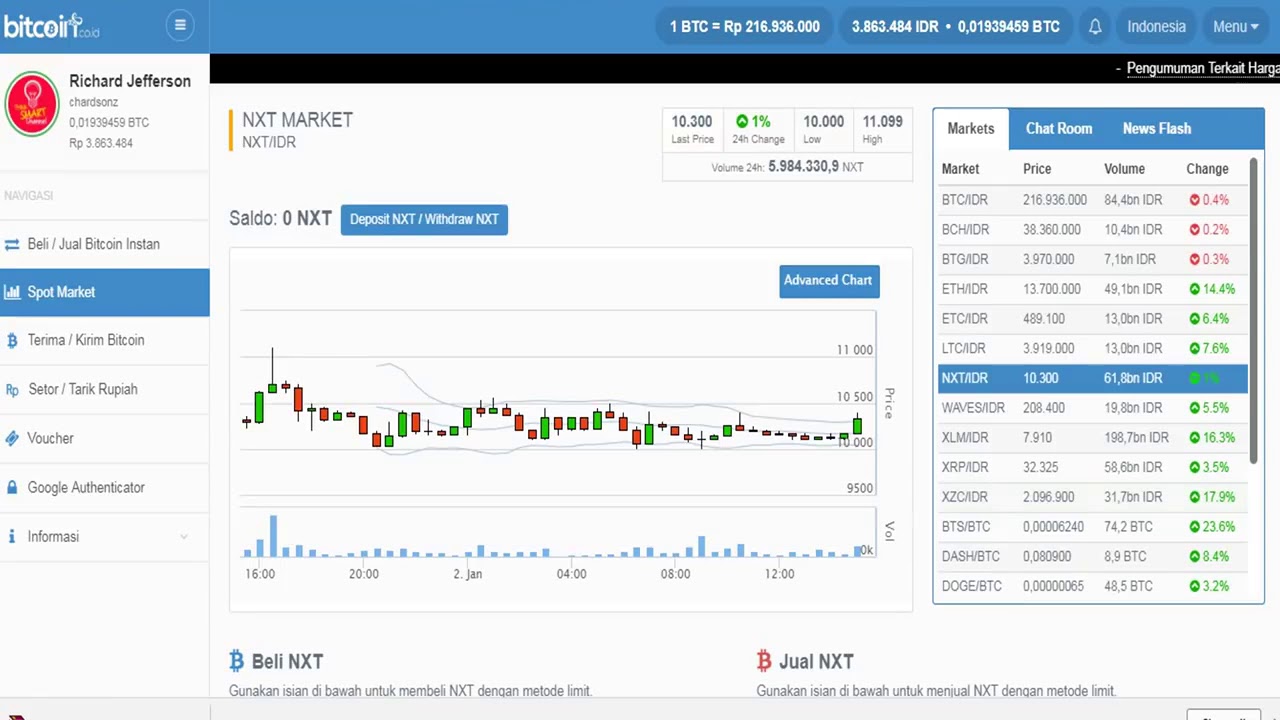This screenshot has height=720, width=1280.
Task: Select the BTS/BTC market row
Action: point(1093,527)
